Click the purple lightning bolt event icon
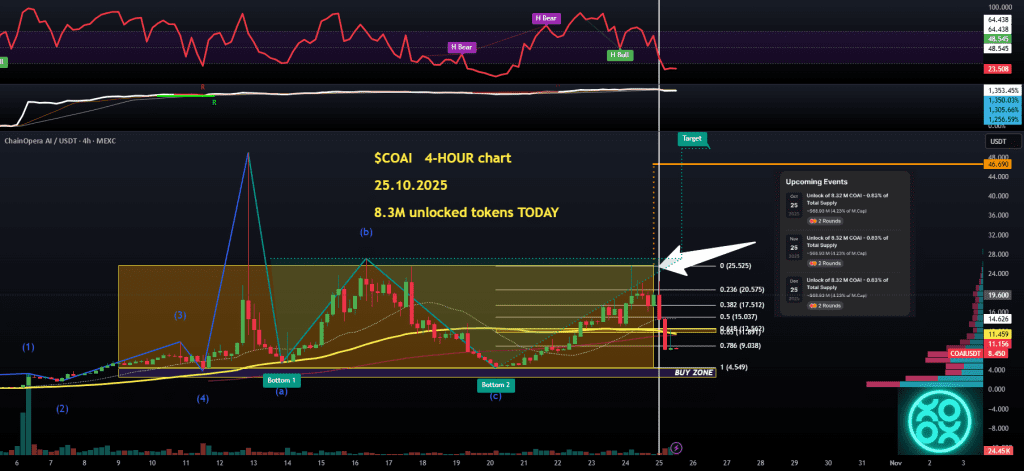Screen dimensions: 1024x471 point(677,447)
